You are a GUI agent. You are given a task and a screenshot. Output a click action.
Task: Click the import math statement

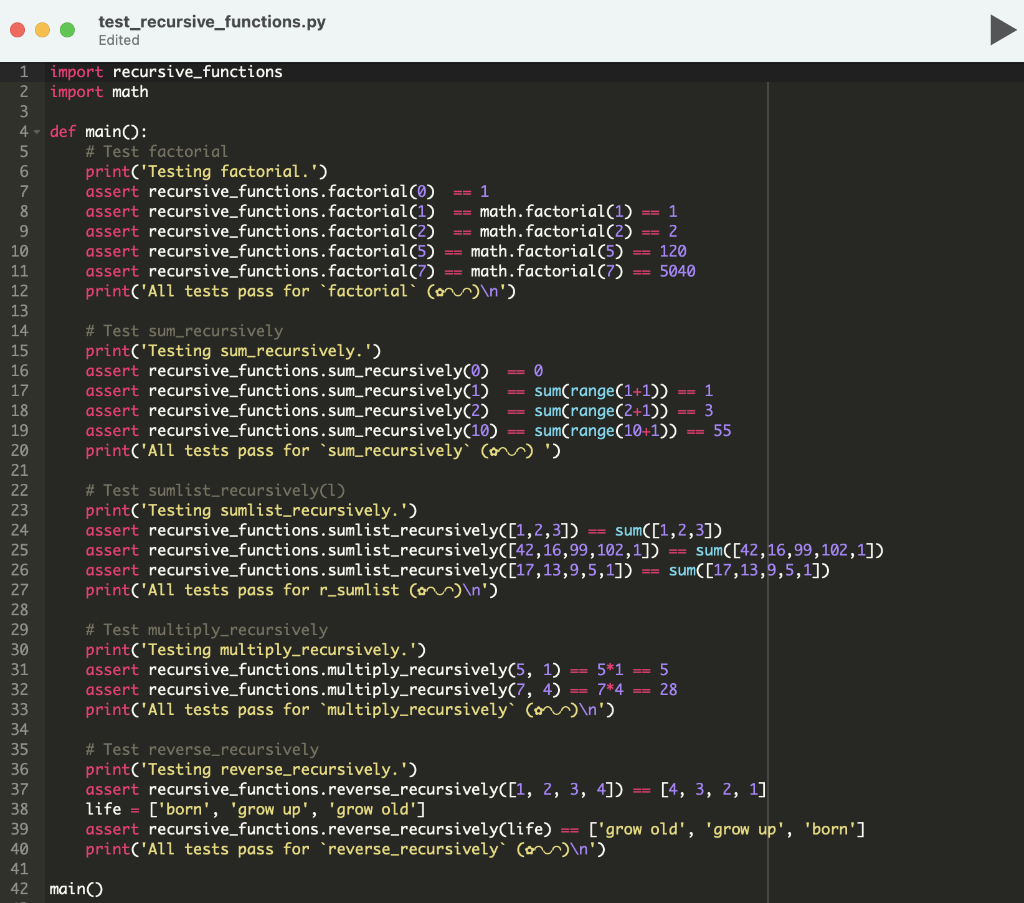click(97, 91)
